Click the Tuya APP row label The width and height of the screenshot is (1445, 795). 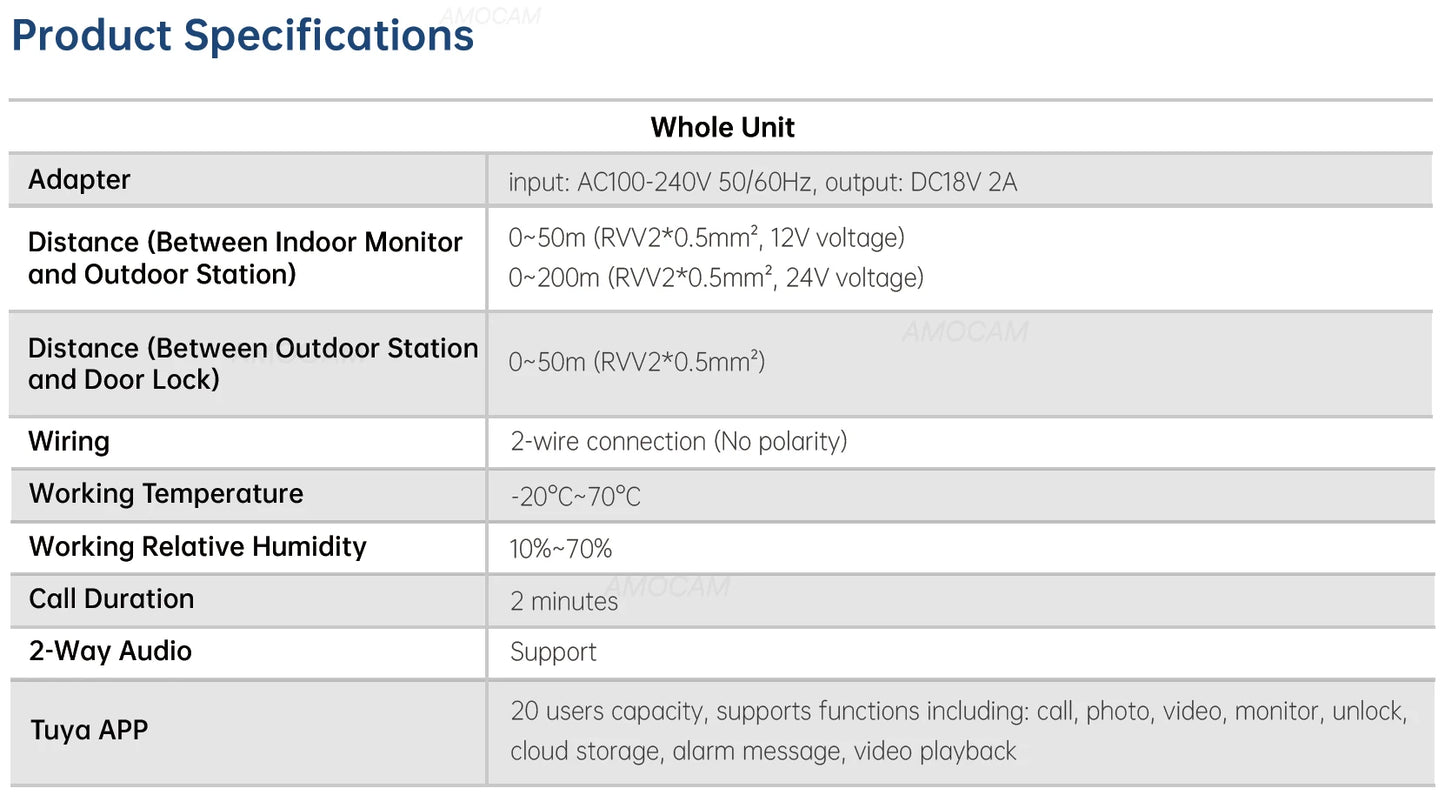tap(89, 730)
